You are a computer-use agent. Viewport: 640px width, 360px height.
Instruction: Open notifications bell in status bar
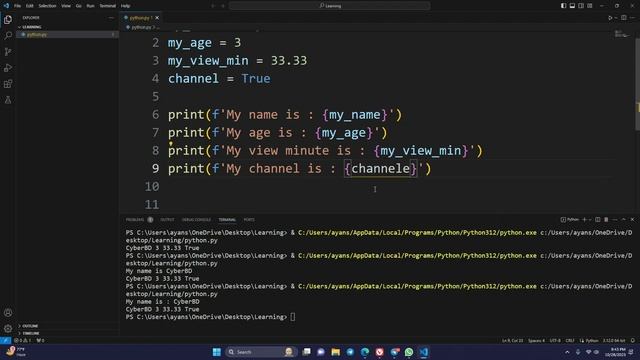(x=633, y=340)
